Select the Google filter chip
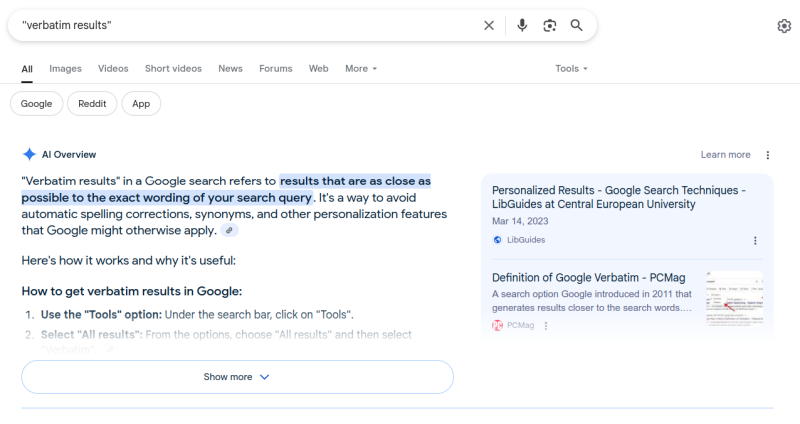This screenshot has height=424, width=800. [37, 104]
